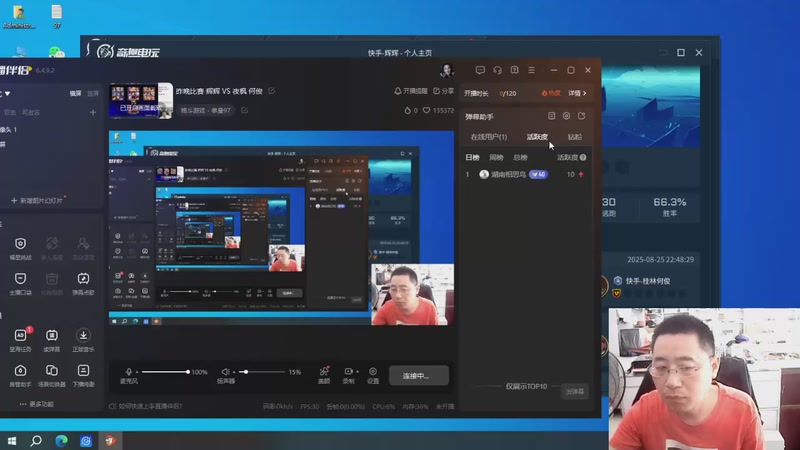Viewport: 800px width, 450px height.
Task: Click the stream cover thumbnail
Action: point(141,101)
